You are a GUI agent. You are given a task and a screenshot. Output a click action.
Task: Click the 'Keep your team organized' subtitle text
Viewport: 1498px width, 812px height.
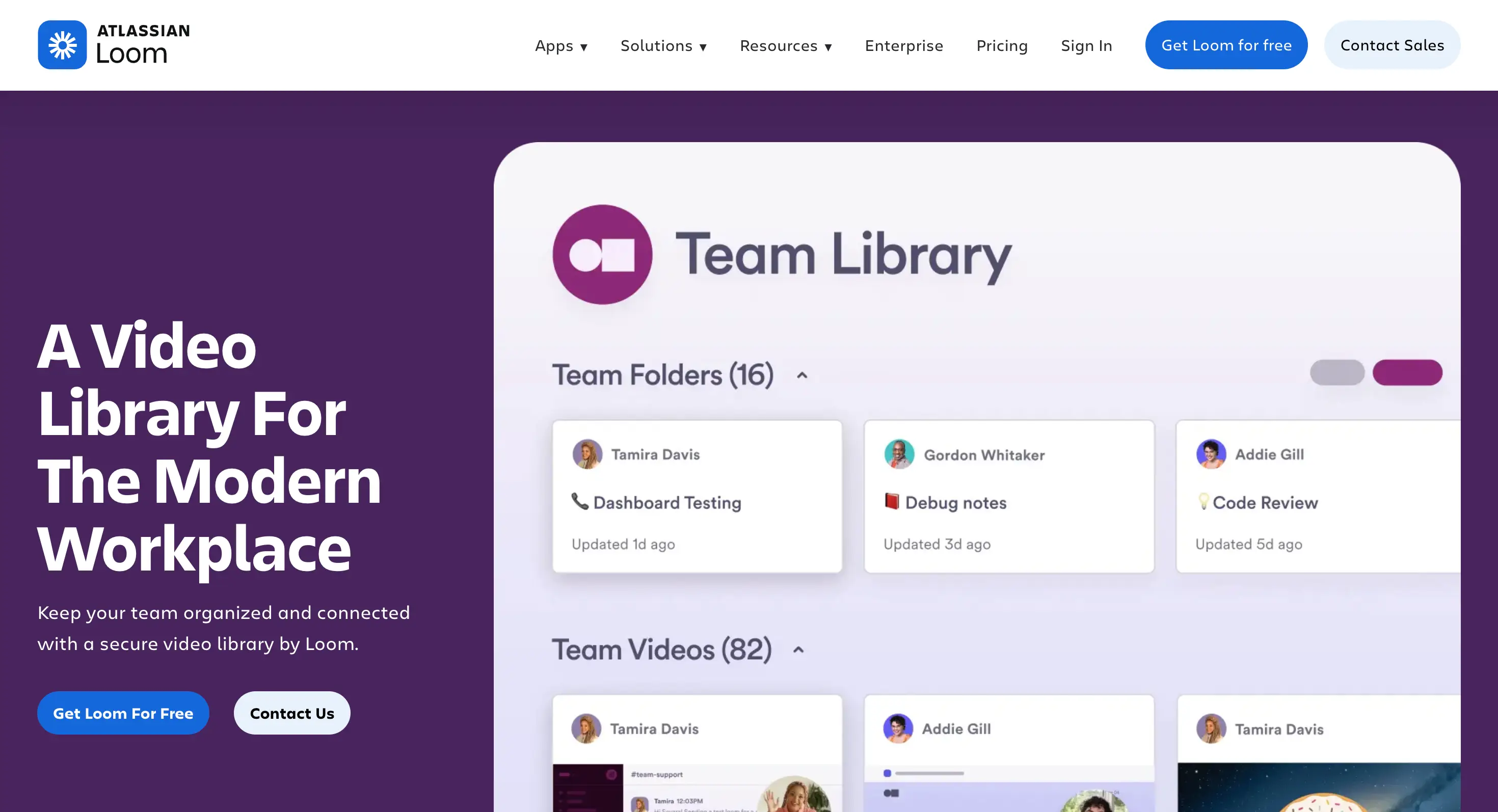tap(224, 628)
